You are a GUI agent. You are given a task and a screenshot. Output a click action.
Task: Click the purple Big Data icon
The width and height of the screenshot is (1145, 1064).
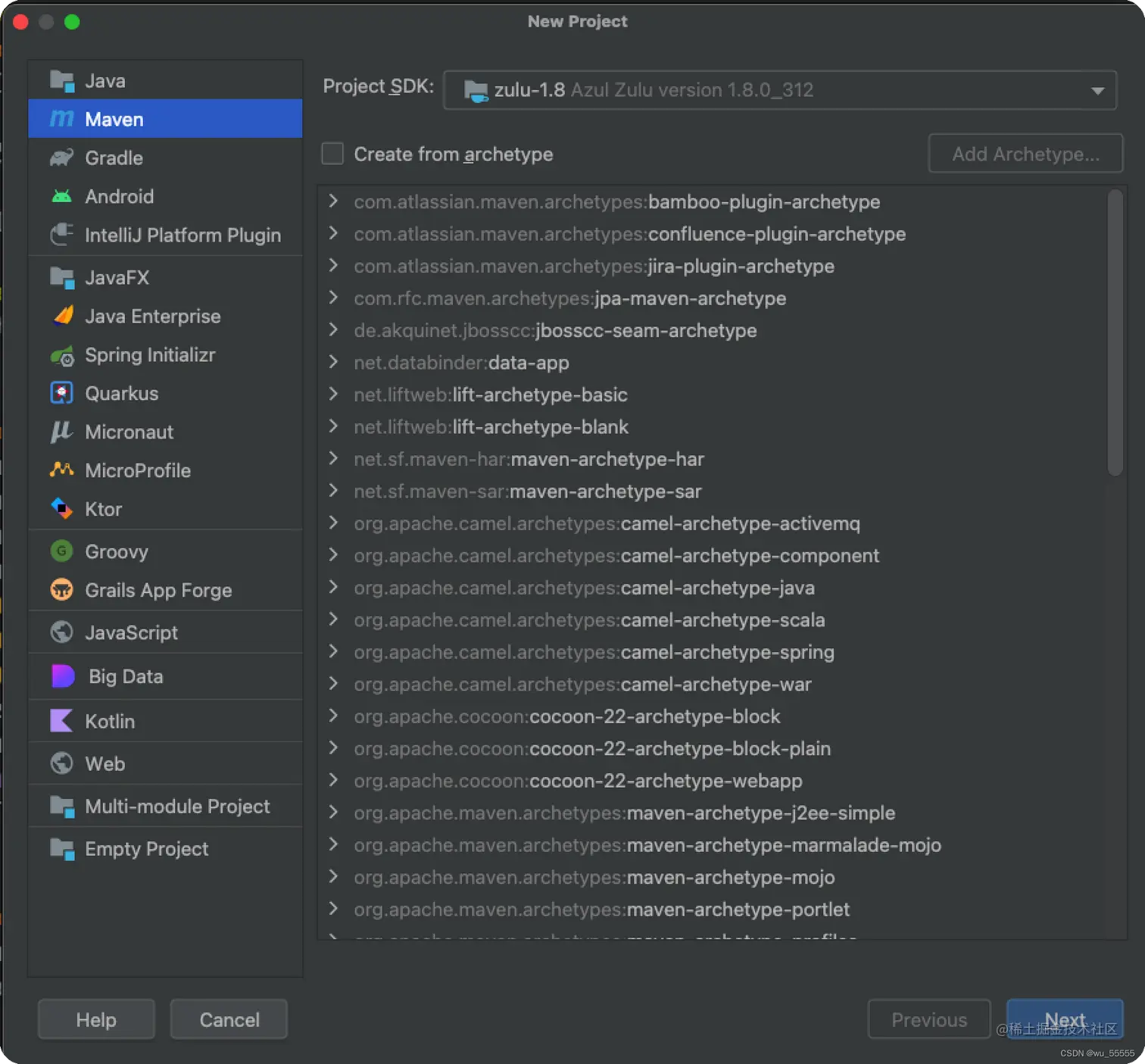coord(63,676)
